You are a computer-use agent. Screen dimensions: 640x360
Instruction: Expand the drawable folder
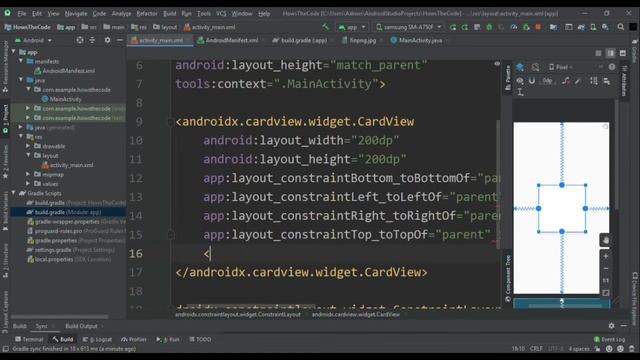pyautogui.click(x=28, y=146)
